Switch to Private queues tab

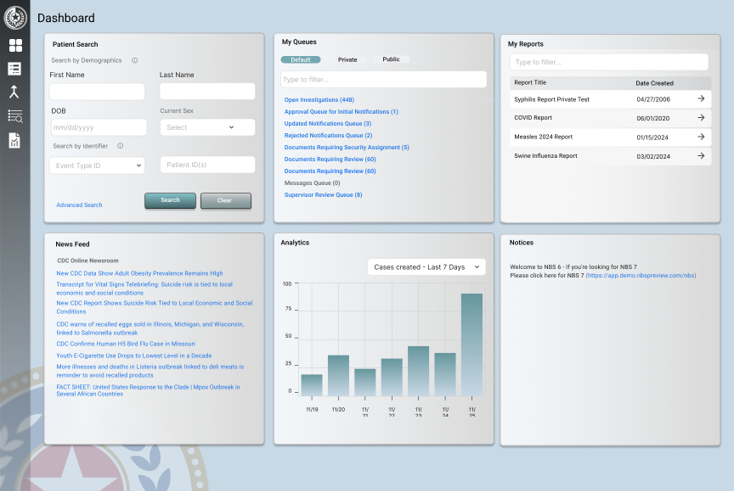(x=347, y=59)
